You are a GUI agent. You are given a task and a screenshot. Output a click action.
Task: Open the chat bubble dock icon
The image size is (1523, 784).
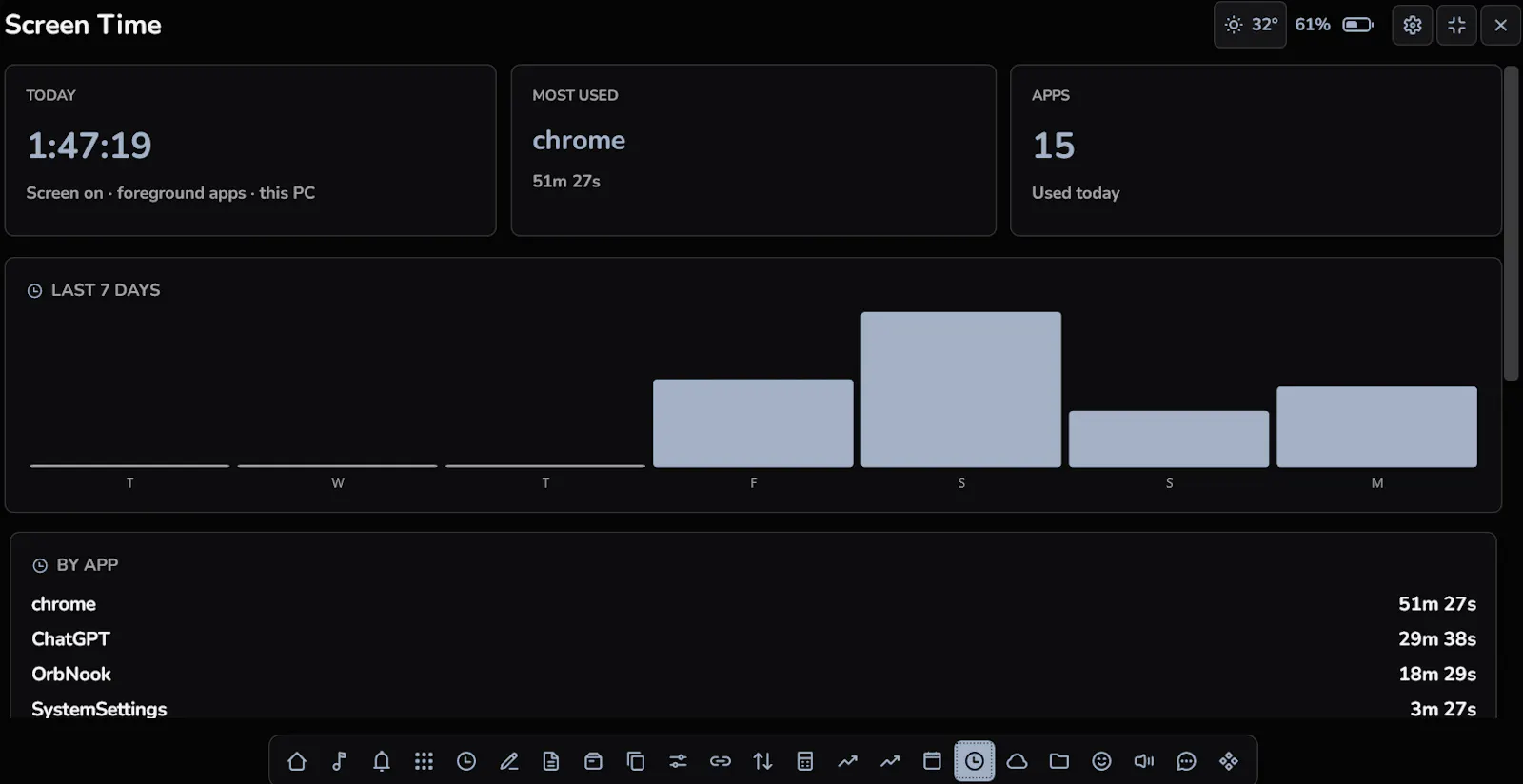pos(1186,761)
